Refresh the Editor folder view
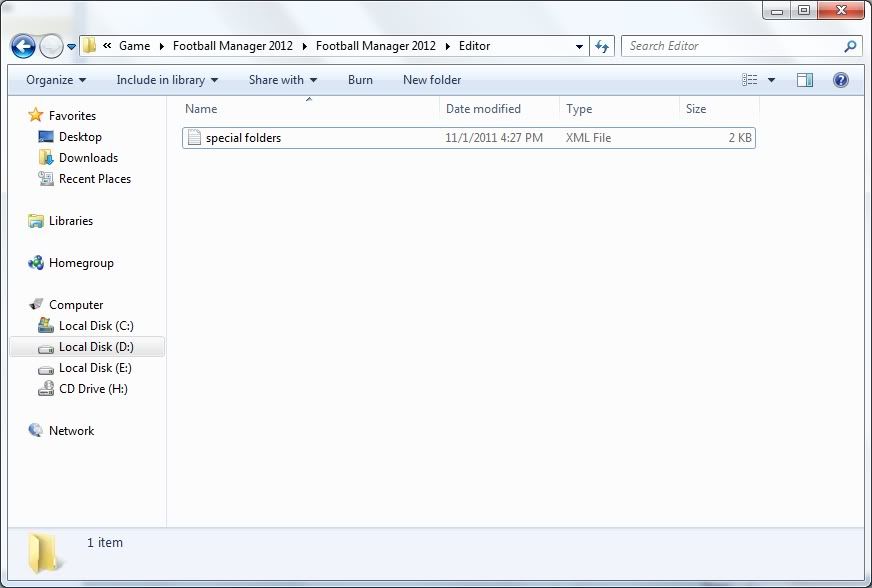This screenshot has width=872, height=588. [602, 46]
